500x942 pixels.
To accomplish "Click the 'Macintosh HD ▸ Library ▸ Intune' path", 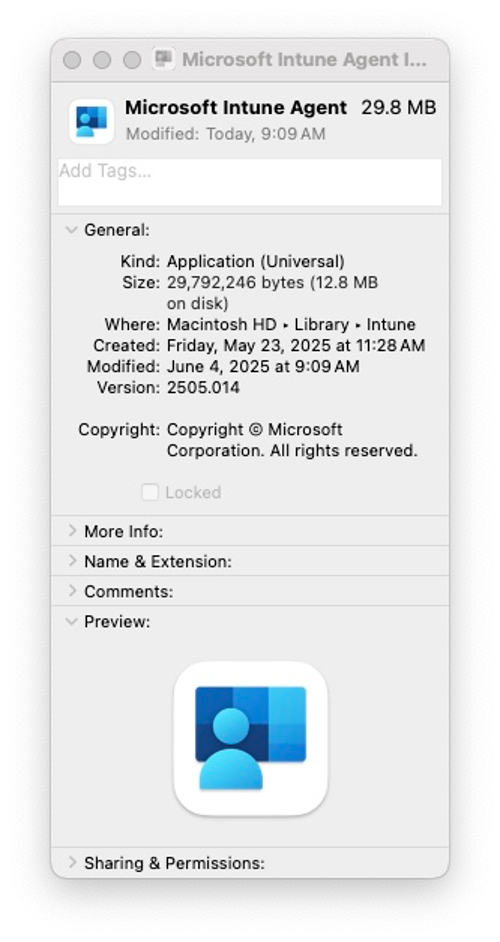I will 291,324.
